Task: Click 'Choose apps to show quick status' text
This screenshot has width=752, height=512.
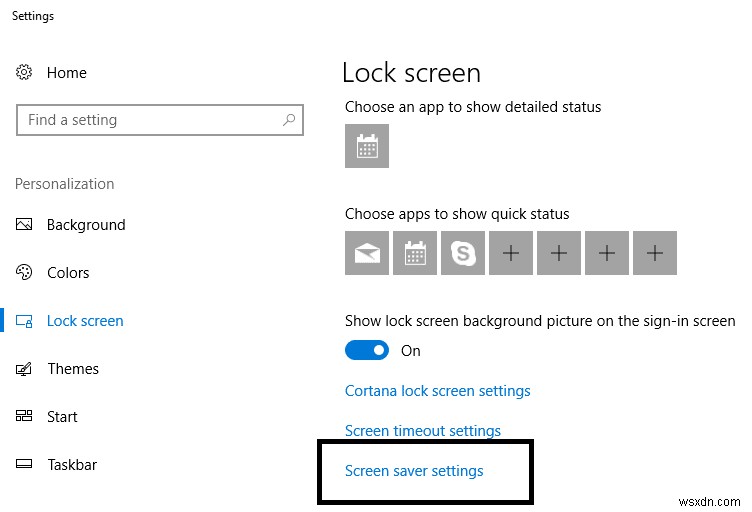Action: 457,213
